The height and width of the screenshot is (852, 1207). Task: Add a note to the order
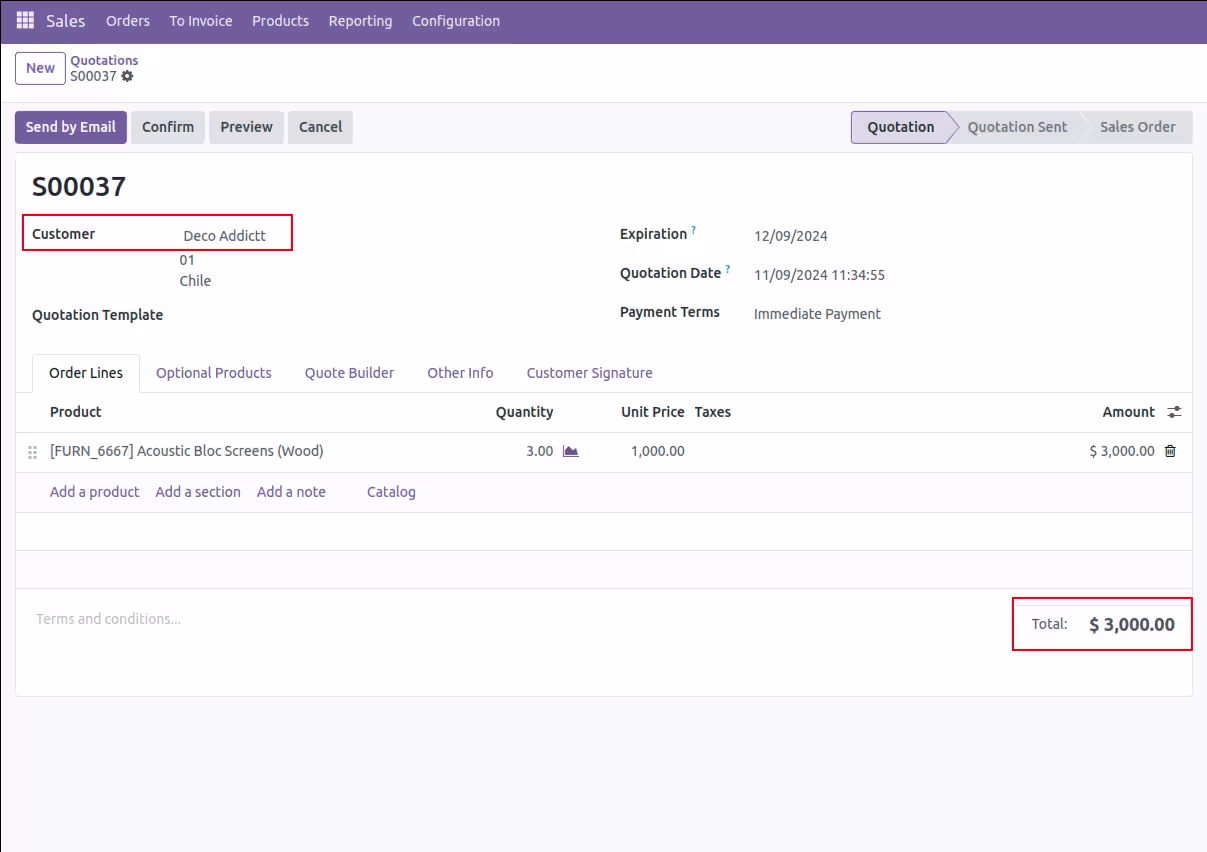point(291,492)
